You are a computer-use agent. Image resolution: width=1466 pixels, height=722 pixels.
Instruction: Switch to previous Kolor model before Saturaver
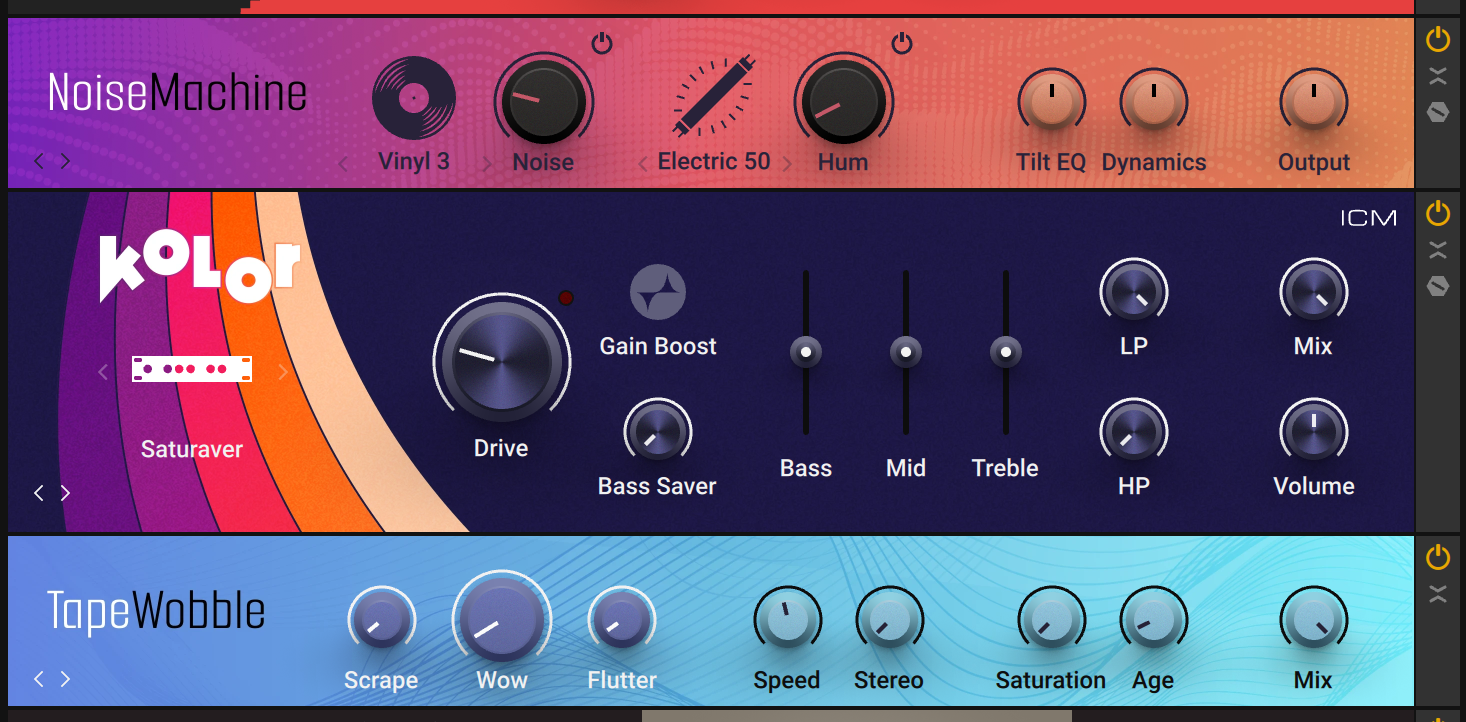pyautogui.click(x=103, y=373)
